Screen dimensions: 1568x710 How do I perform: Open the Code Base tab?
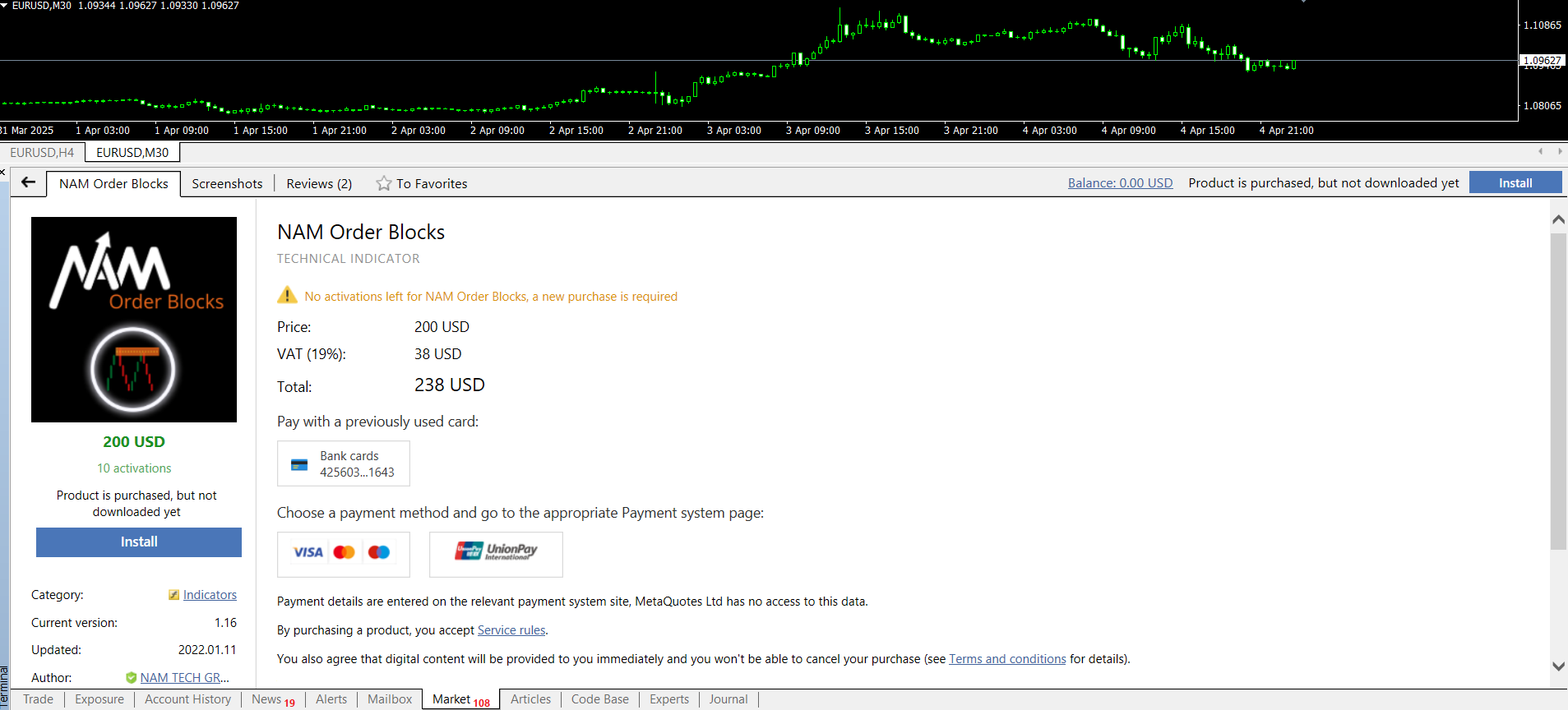(x=599, y=699)
